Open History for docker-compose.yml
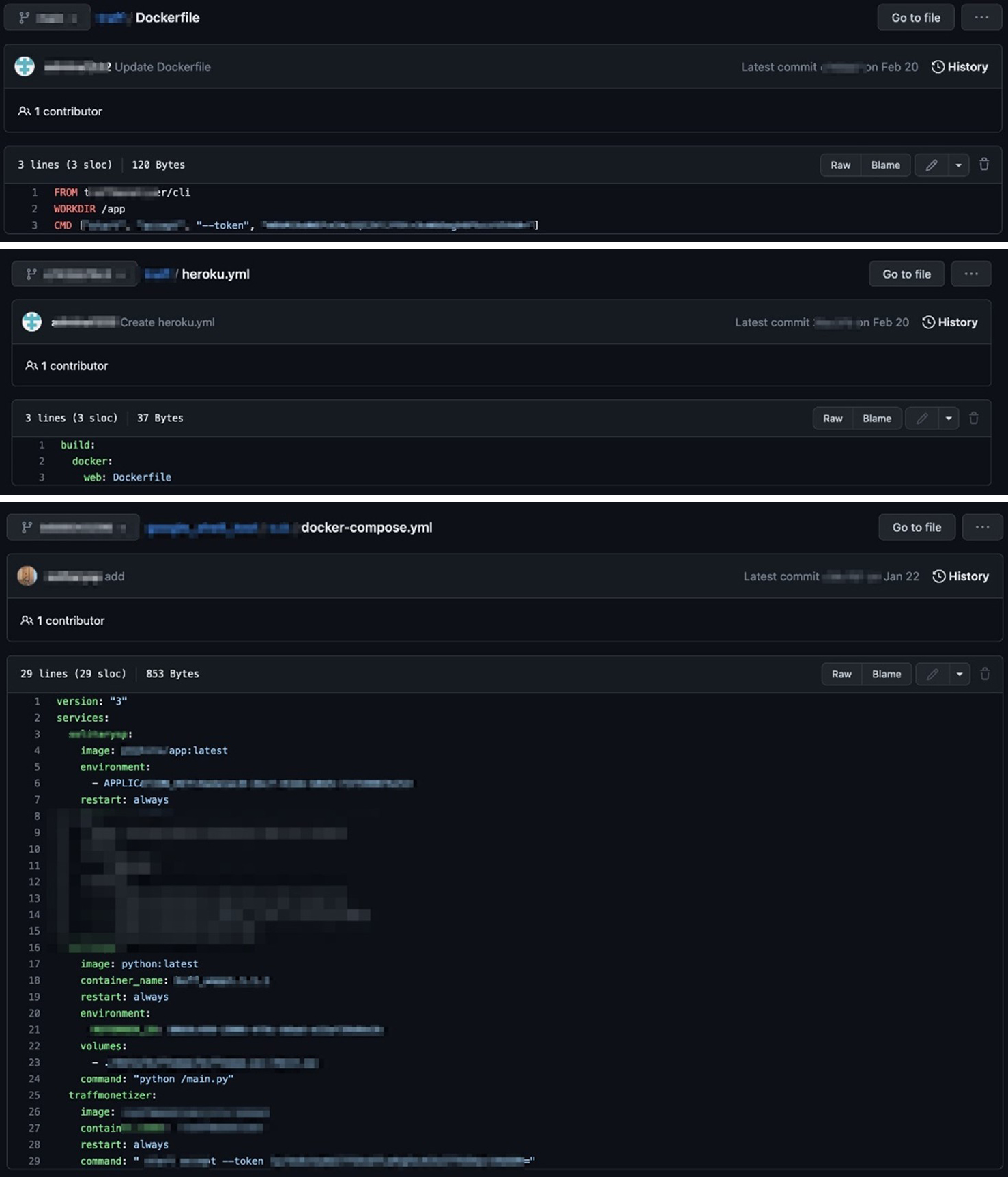The width and height of the screenshot is (1008, 1177). click(x=960, y=576)
